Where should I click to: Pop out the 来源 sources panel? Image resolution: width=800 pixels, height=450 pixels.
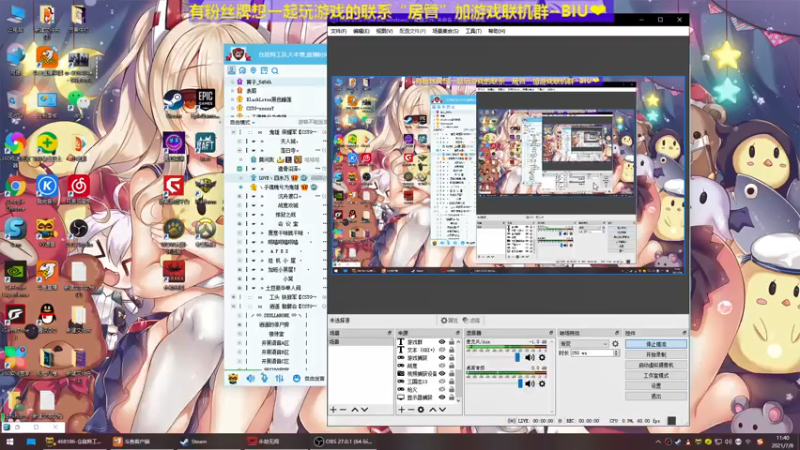click(x=458, y=333)
